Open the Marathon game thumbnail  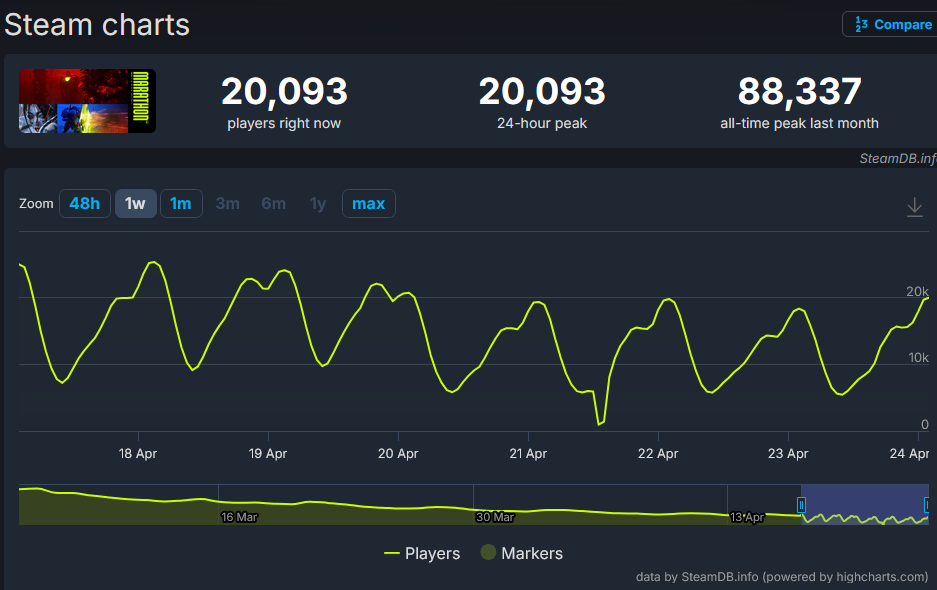click(x=87, y=101)
